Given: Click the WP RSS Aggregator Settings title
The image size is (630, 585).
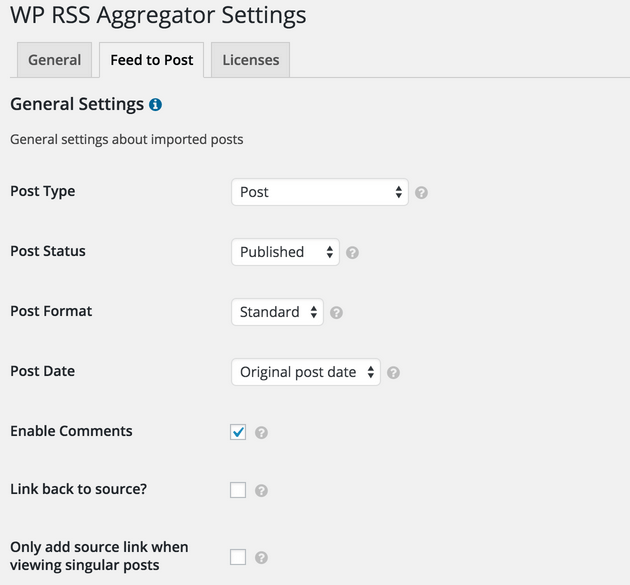Looking at the screenshot, I should [x=158, y=15].
